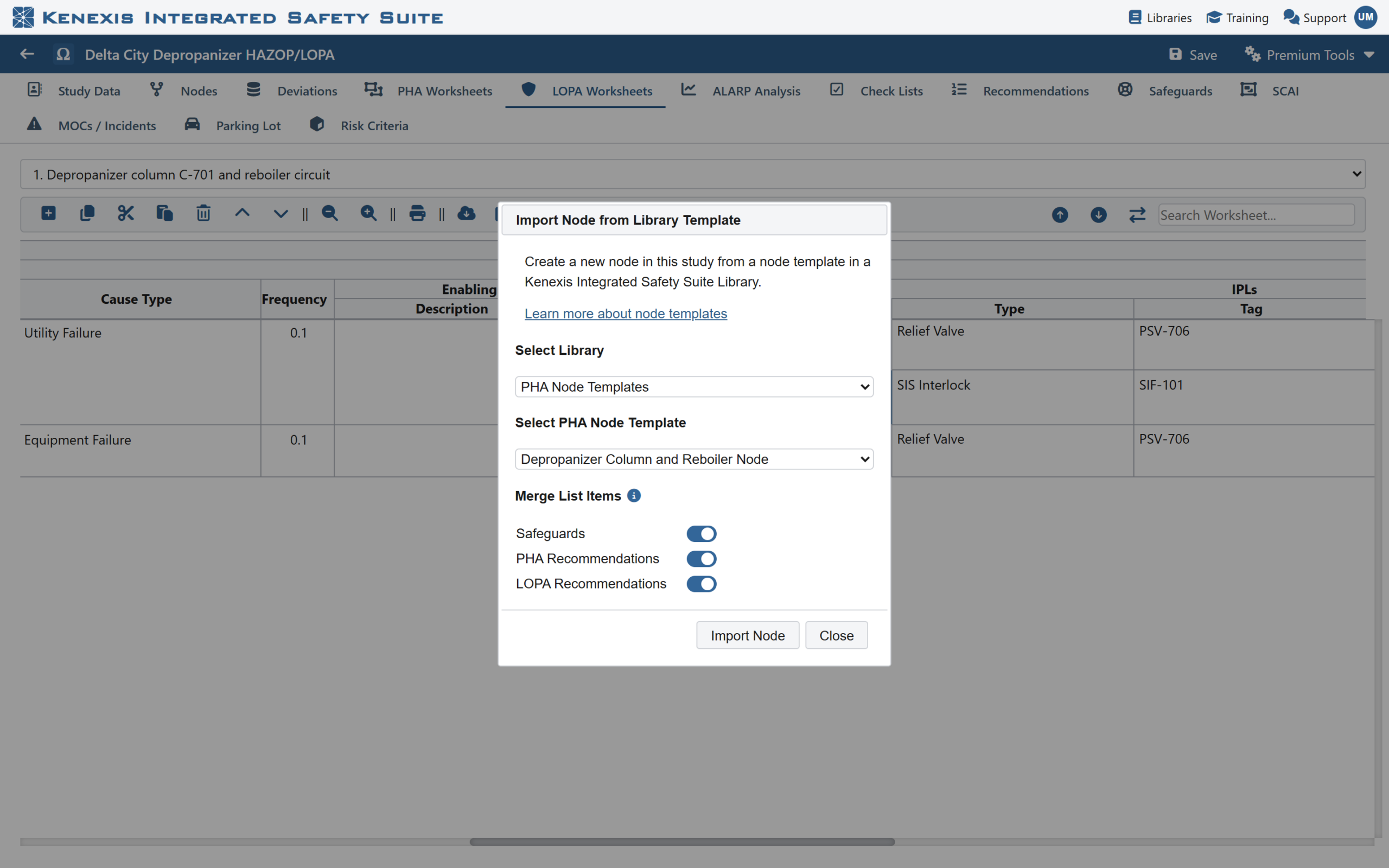This screenshot has width=1389, height=868.
Task: Switch to the PHA Worksheets tab
Action: pos(428,91)
